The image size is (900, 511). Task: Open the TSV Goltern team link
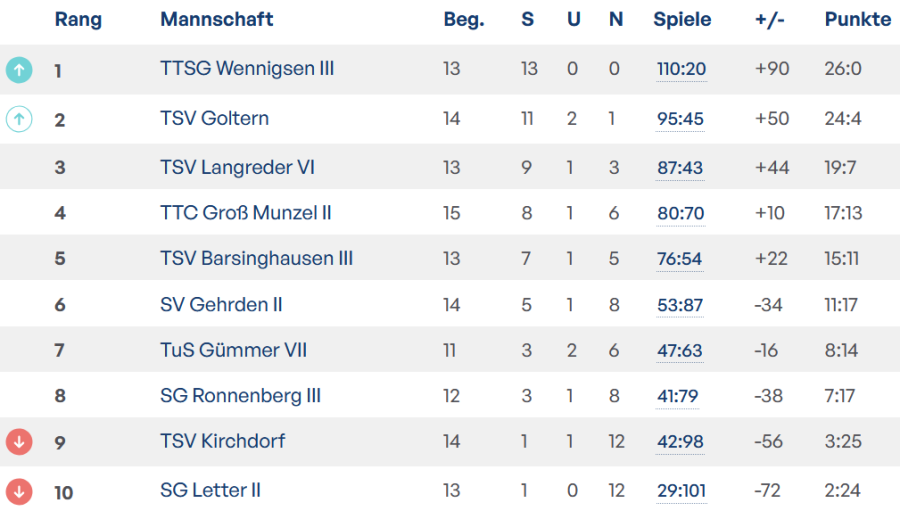pyautogui.click(x=214, y=119)
